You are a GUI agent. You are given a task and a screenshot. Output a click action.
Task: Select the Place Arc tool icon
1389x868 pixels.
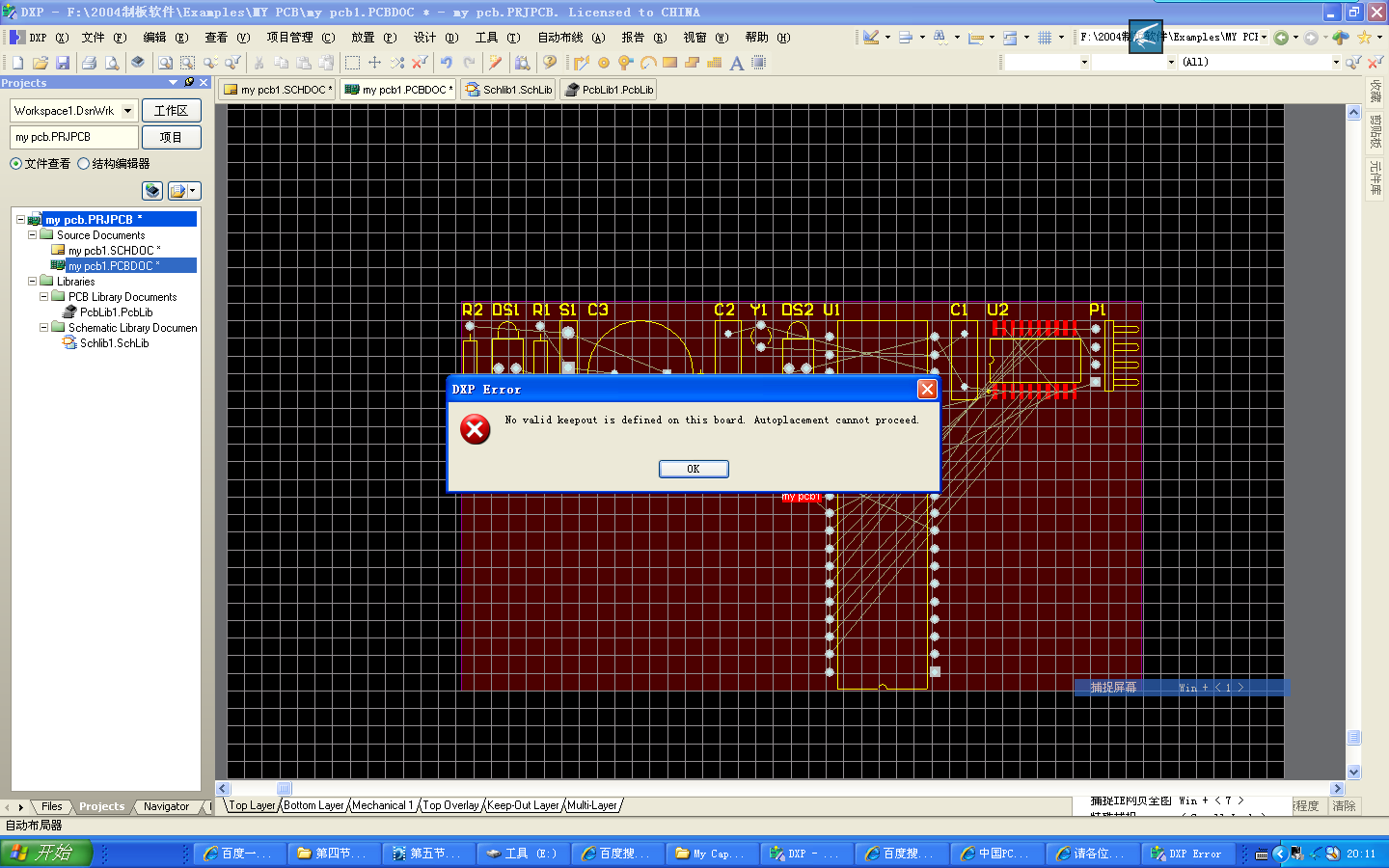point(648,63)
